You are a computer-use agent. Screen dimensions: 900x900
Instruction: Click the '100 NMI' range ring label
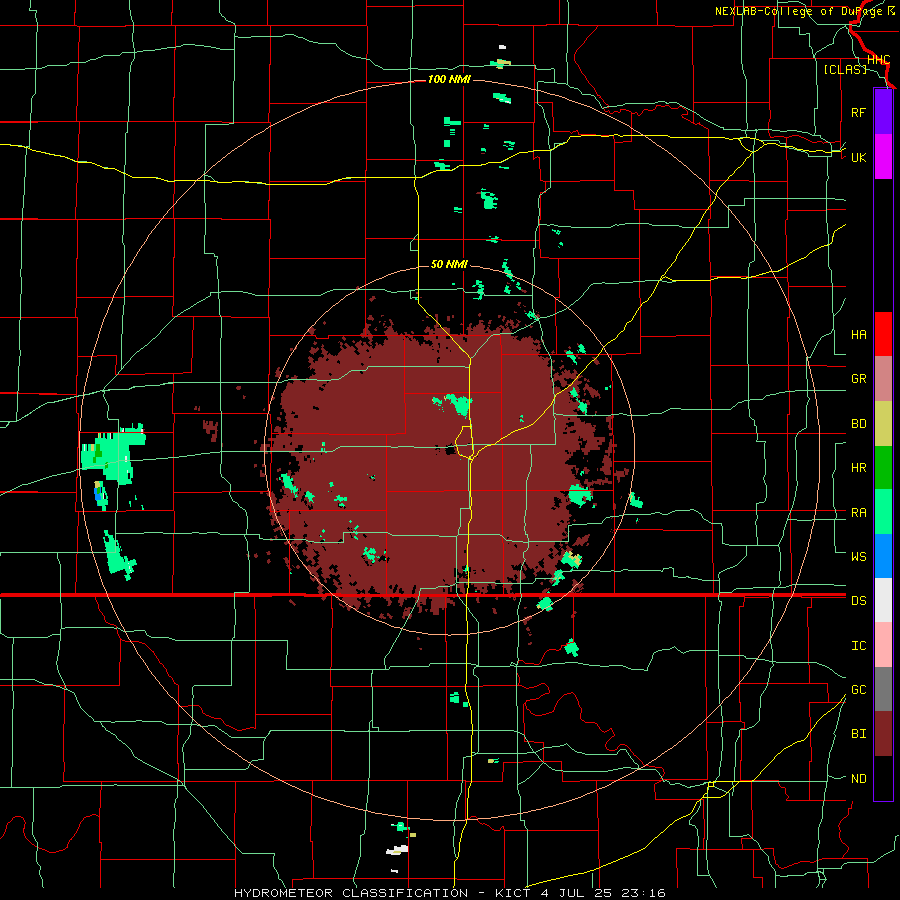coord(449,79)
